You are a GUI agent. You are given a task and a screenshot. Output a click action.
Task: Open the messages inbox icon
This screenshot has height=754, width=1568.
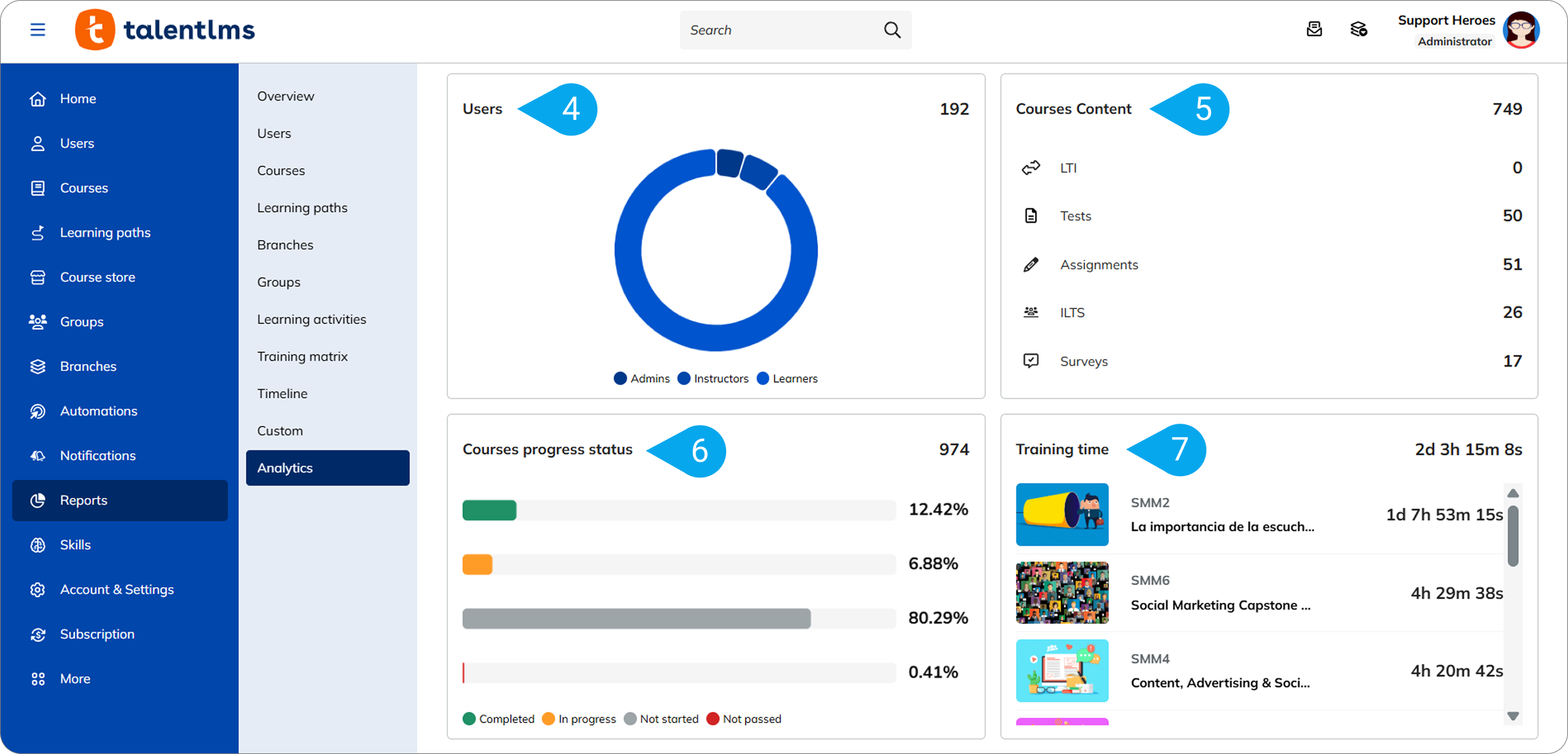1314,29
